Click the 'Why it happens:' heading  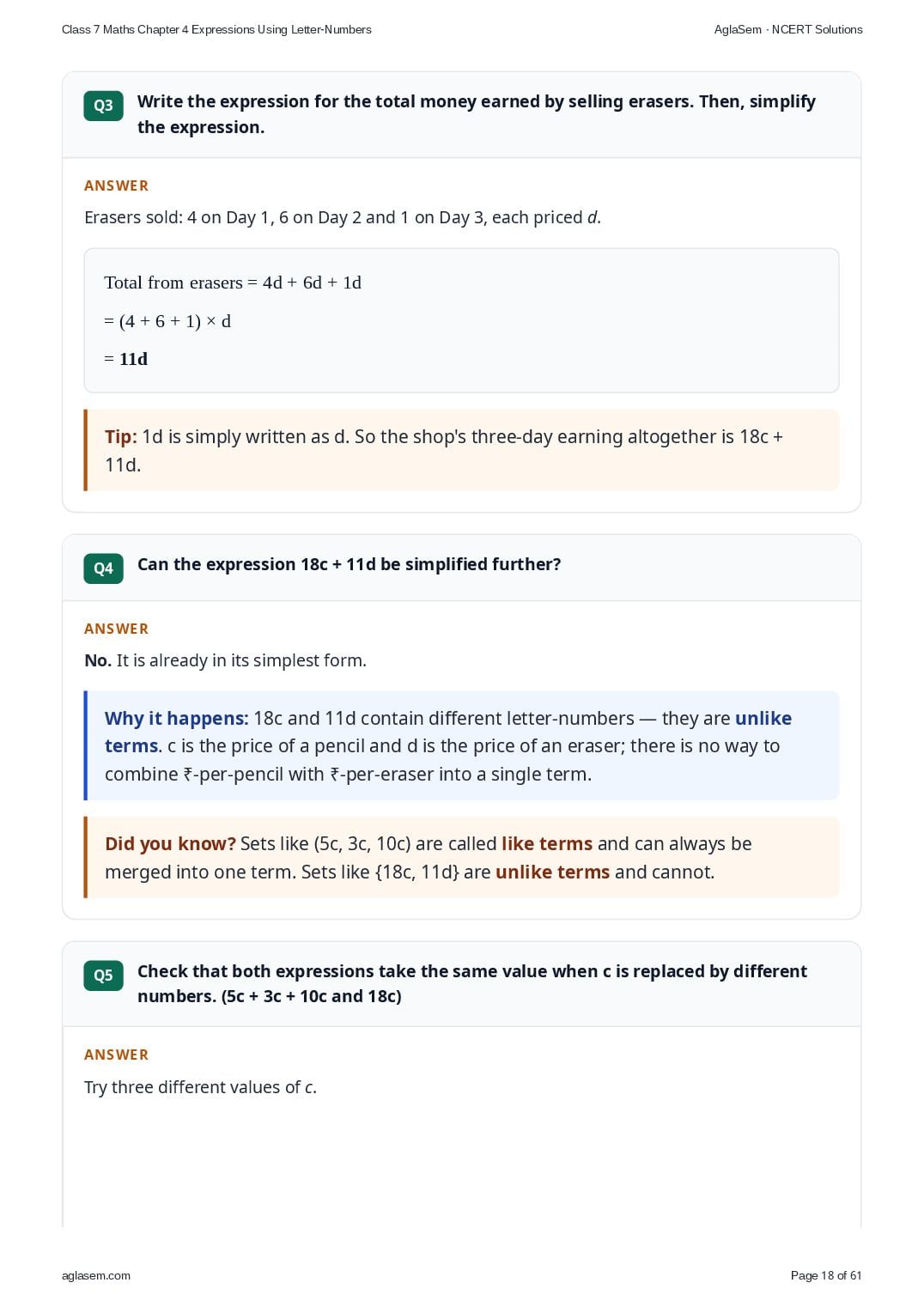point(177,718)
